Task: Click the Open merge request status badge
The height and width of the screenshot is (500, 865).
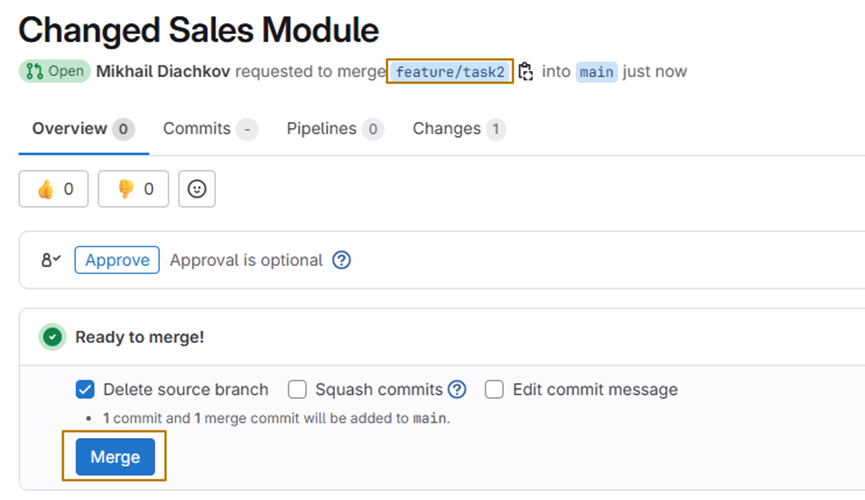Action: (54, 72)
